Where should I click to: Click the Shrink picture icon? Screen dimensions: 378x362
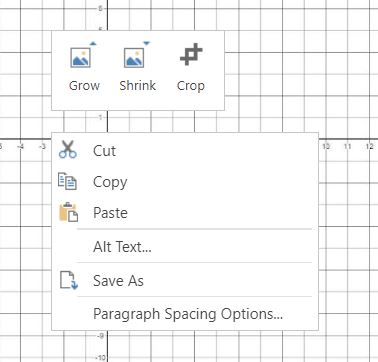pyautogui.click(x=137, y=55)
